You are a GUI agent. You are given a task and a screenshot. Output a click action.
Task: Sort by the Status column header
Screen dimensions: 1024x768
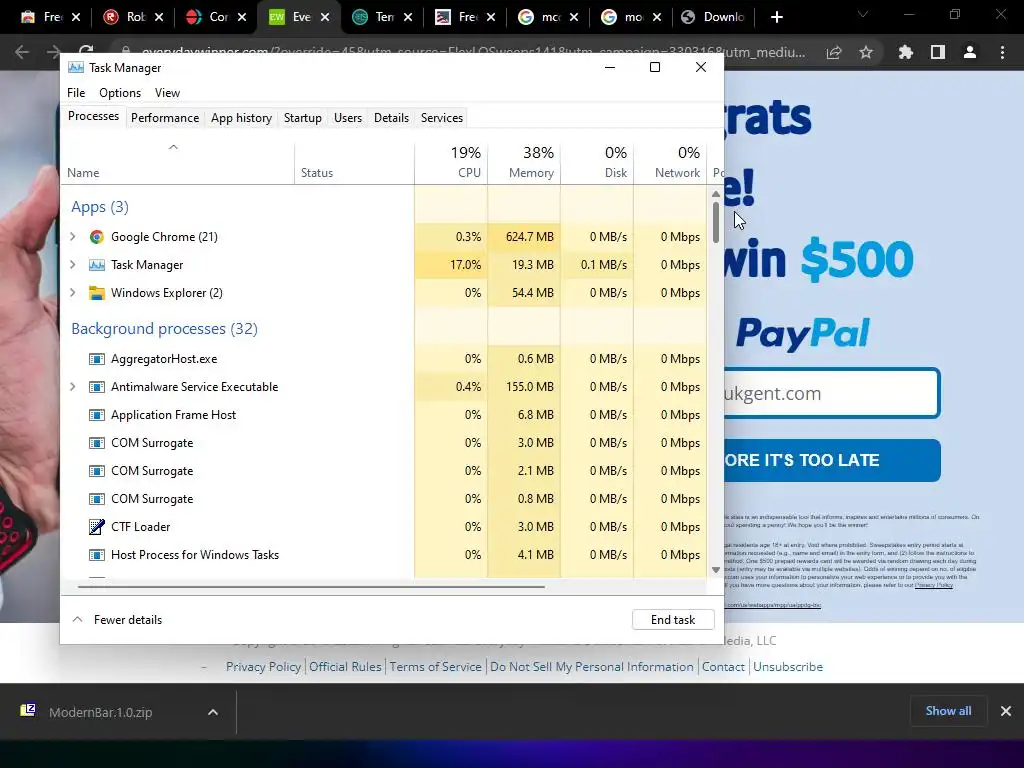point(355,163)
